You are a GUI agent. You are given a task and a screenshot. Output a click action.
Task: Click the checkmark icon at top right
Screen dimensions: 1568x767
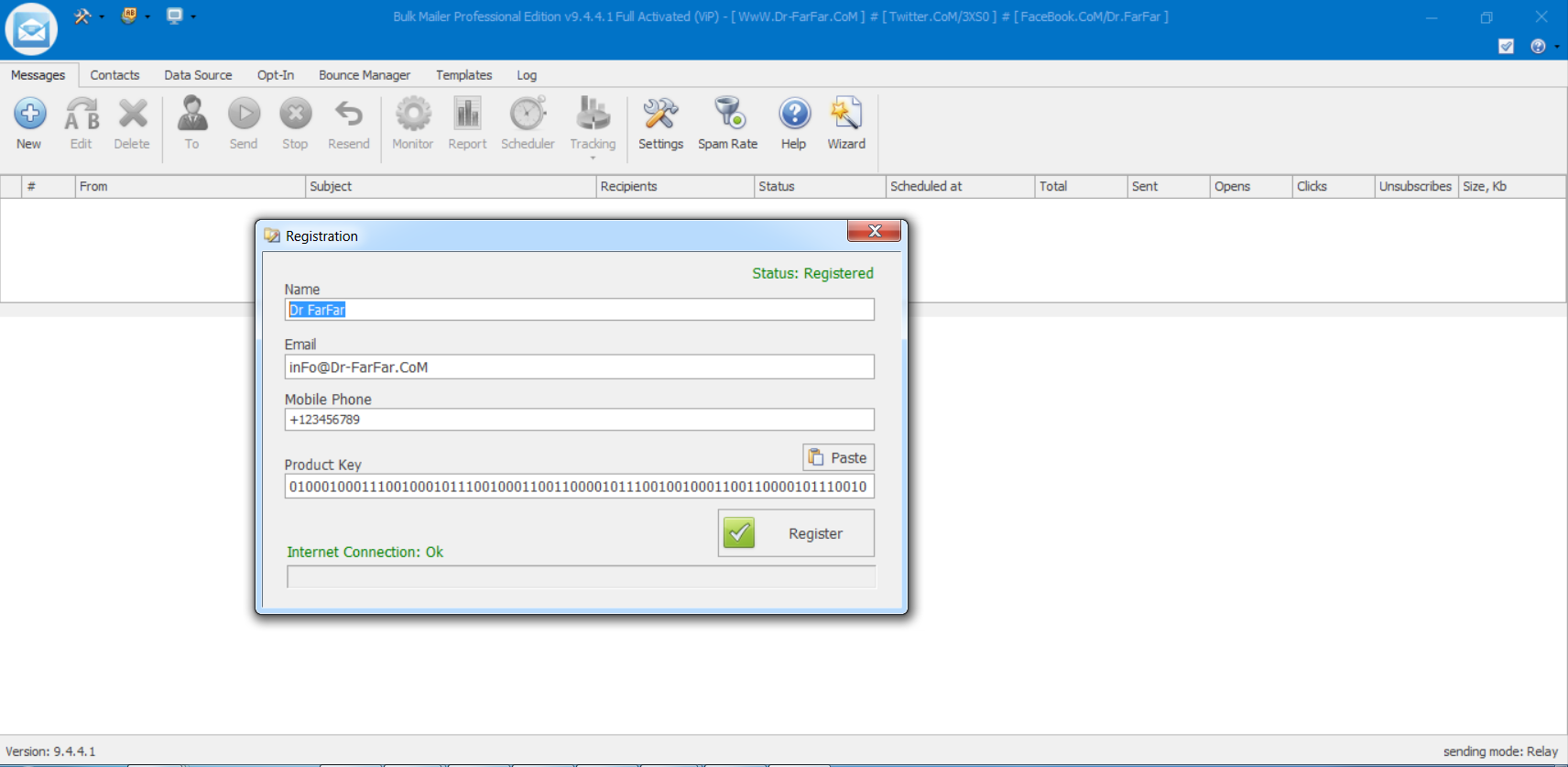[x=1506, y=47]
